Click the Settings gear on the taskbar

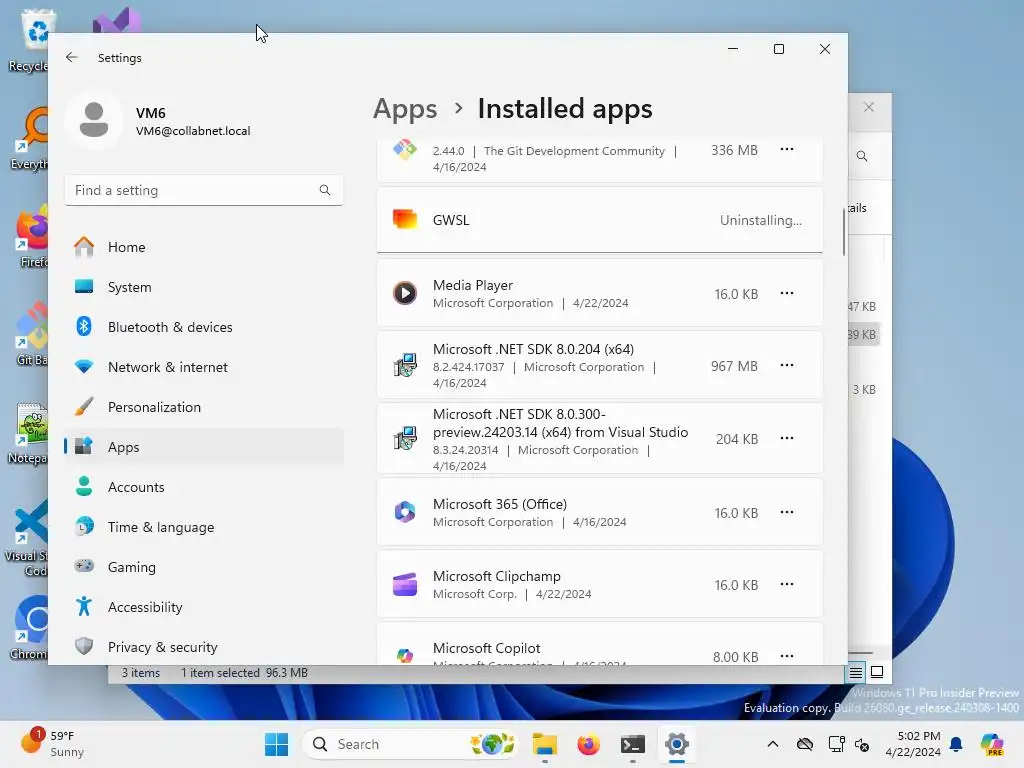(677, 744)
